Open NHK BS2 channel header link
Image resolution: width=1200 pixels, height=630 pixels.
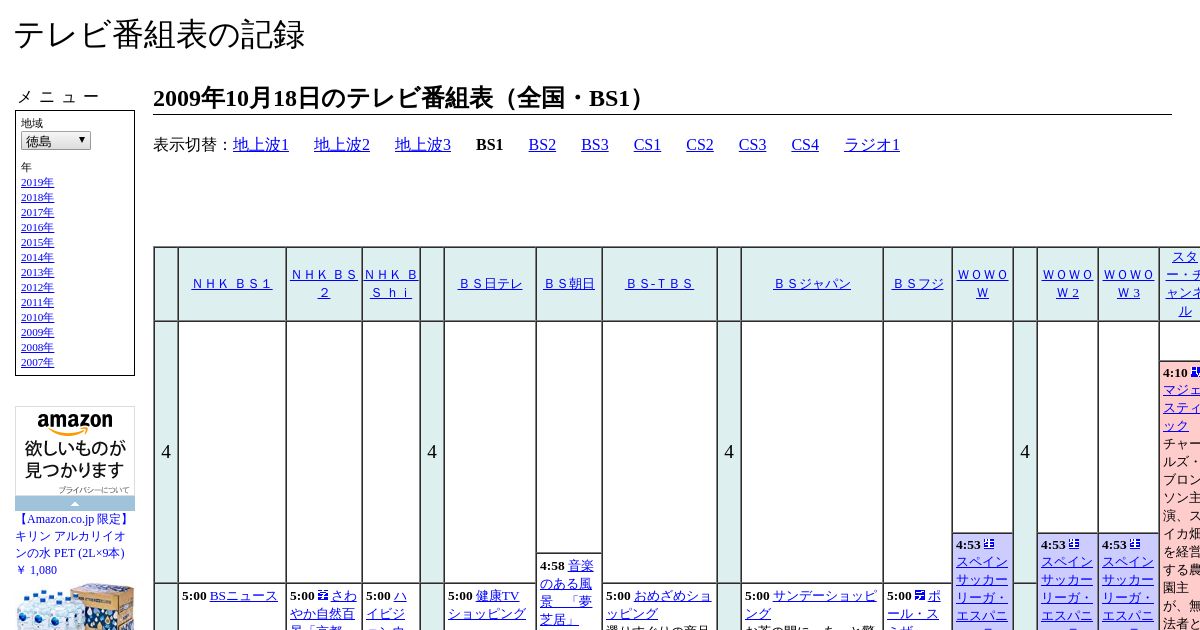click(x=324, y=284)
